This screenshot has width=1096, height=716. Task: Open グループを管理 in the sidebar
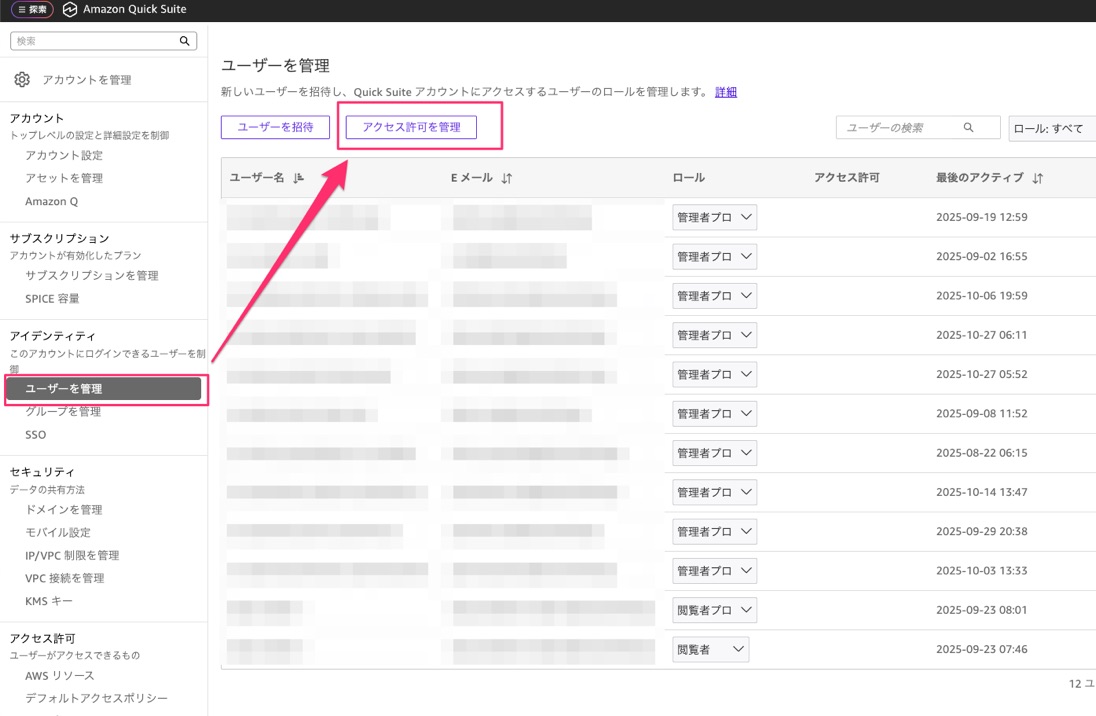63,412
